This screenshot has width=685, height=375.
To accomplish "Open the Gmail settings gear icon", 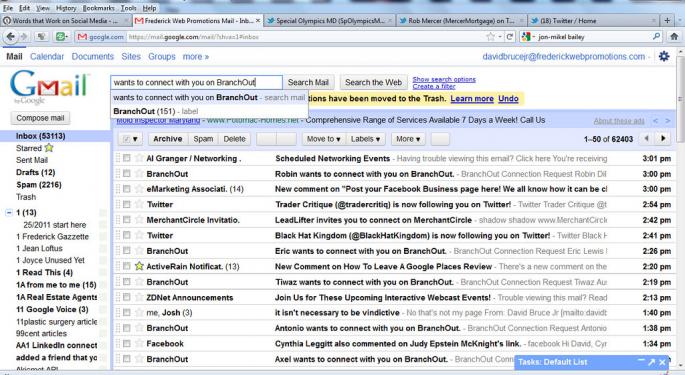I will tap(664, 56).
